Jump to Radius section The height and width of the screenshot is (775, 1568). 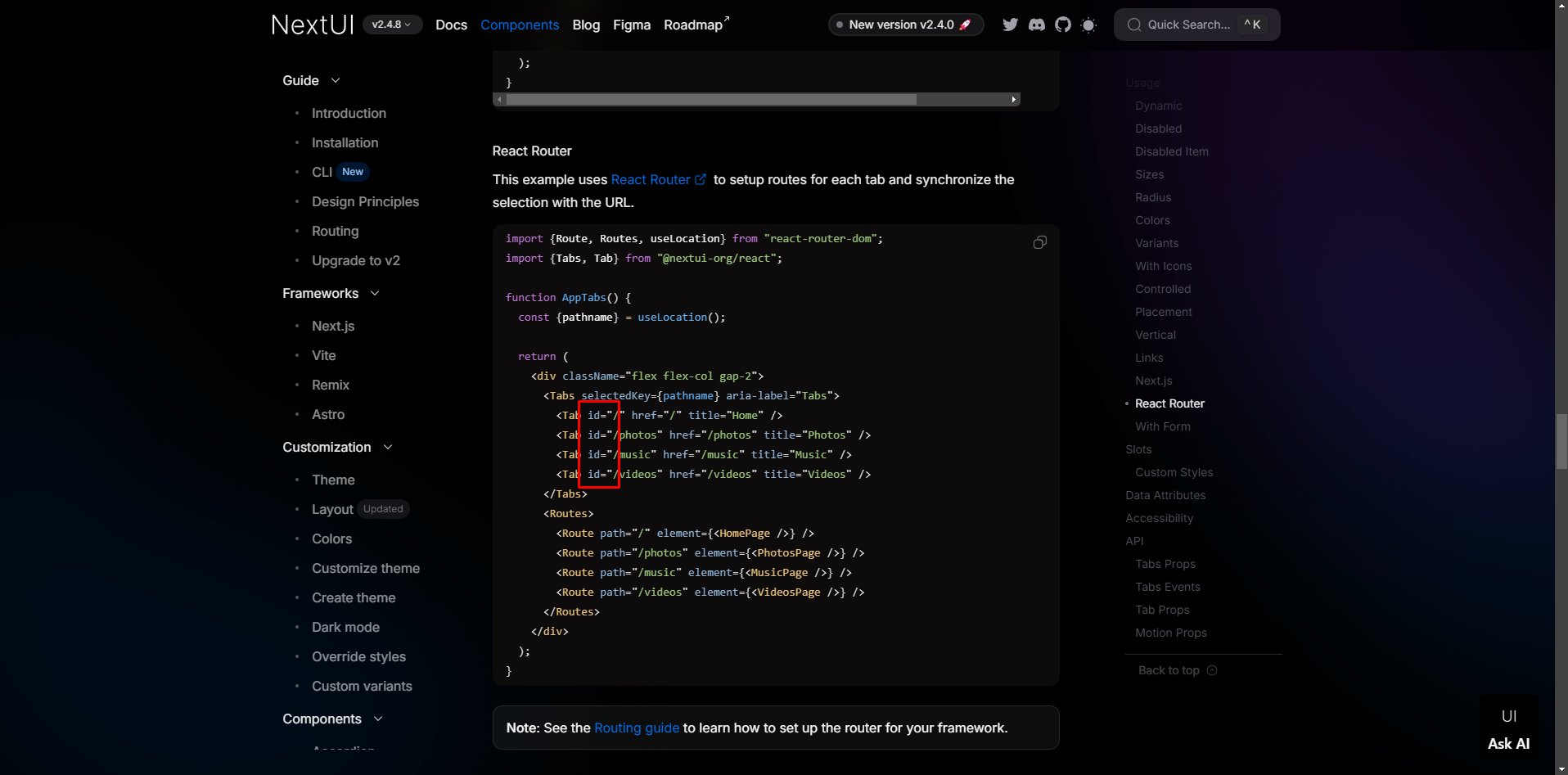coord(1153,197)
